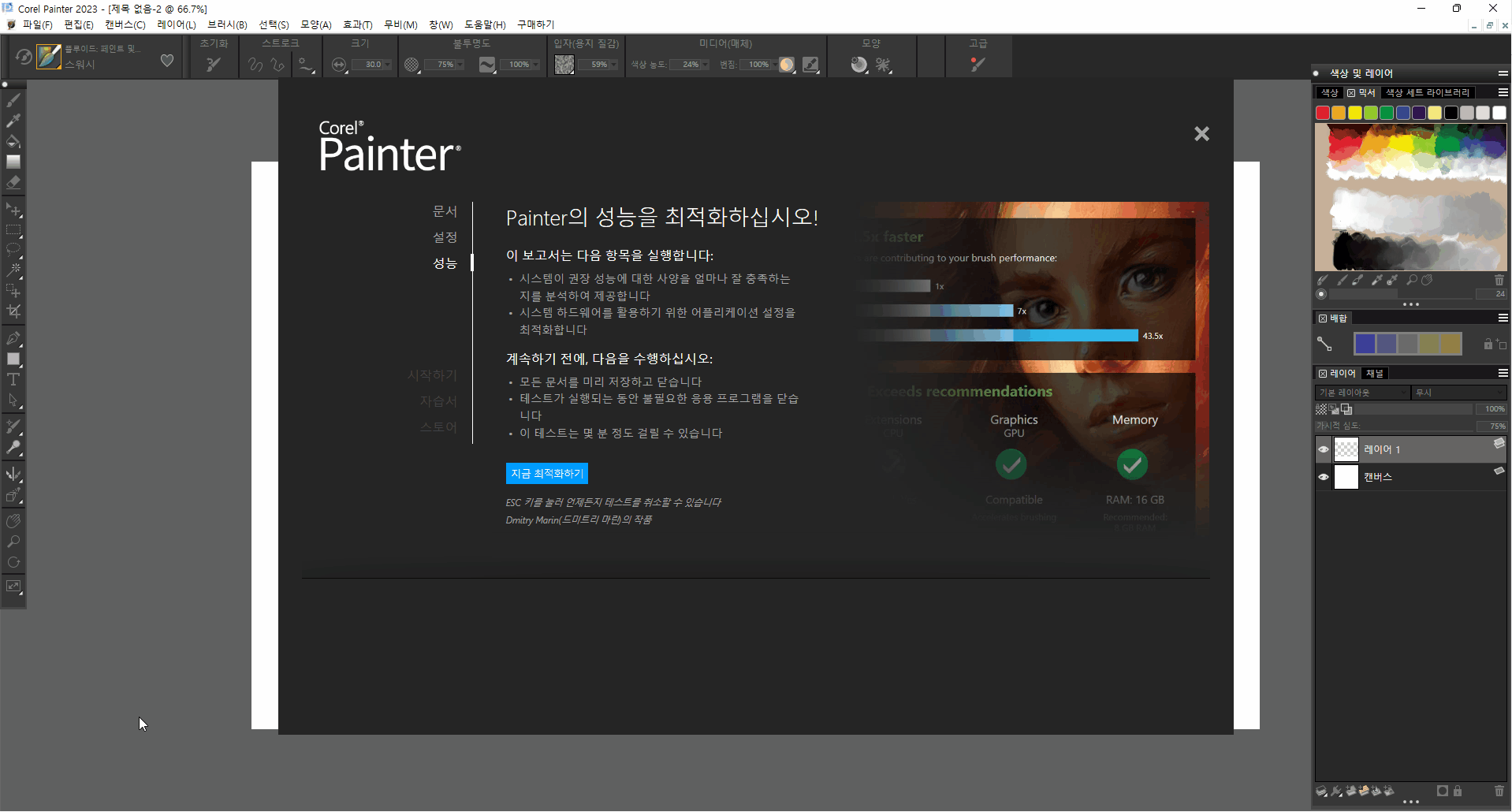Image resolution: width=1512 pixels, height=812 pixels.
Task: Hide the 캔버스 layer eye icon
Action: tap(1324, 477)
